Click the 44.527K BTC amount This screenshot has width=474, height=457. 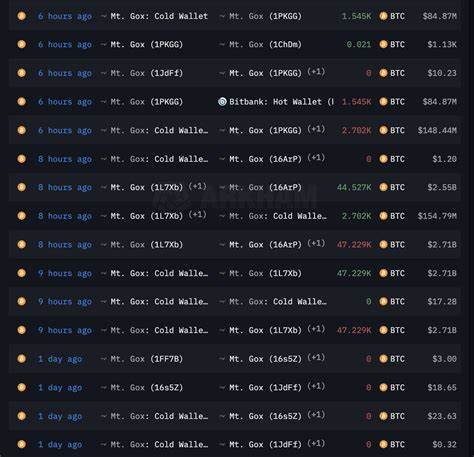tap(354, 188)
